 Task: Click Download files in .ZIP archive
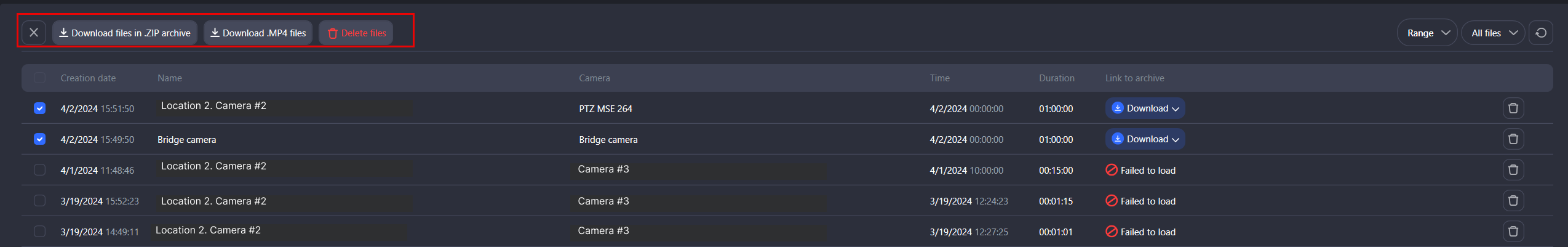[x=125, y=33]
